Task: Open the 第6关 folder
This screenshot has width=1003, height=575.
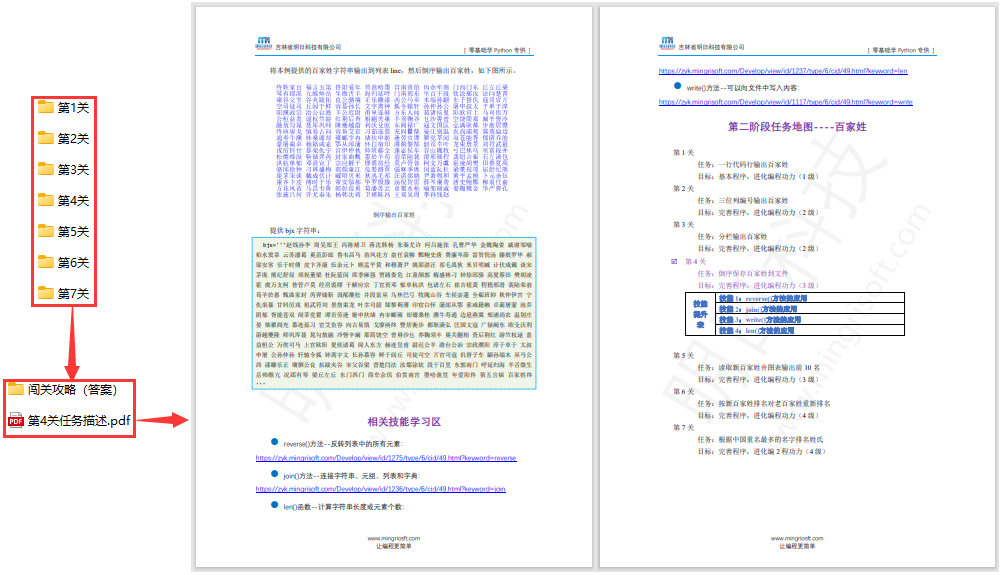Action: click(63, 262)
